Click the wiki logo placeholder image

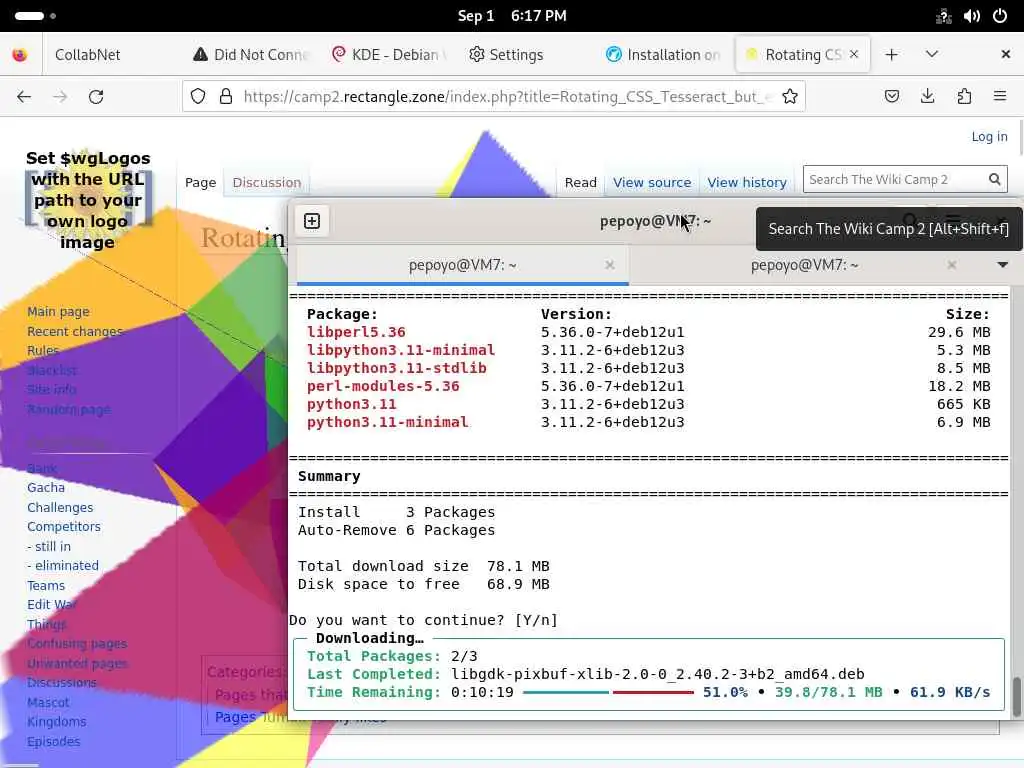[88, 200]
